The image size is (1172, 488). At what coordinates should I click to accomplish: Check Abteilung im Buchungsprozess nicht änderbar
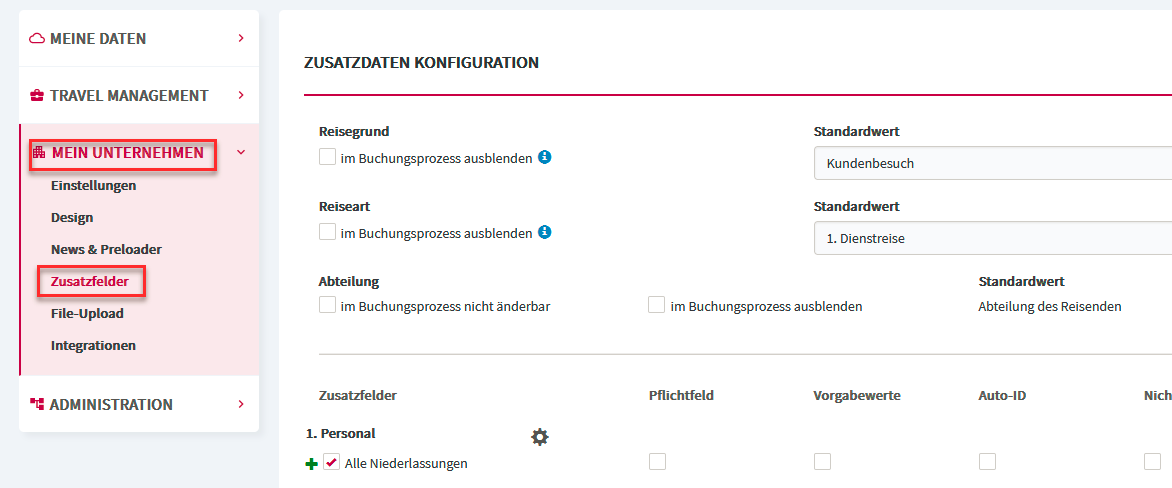327,305
